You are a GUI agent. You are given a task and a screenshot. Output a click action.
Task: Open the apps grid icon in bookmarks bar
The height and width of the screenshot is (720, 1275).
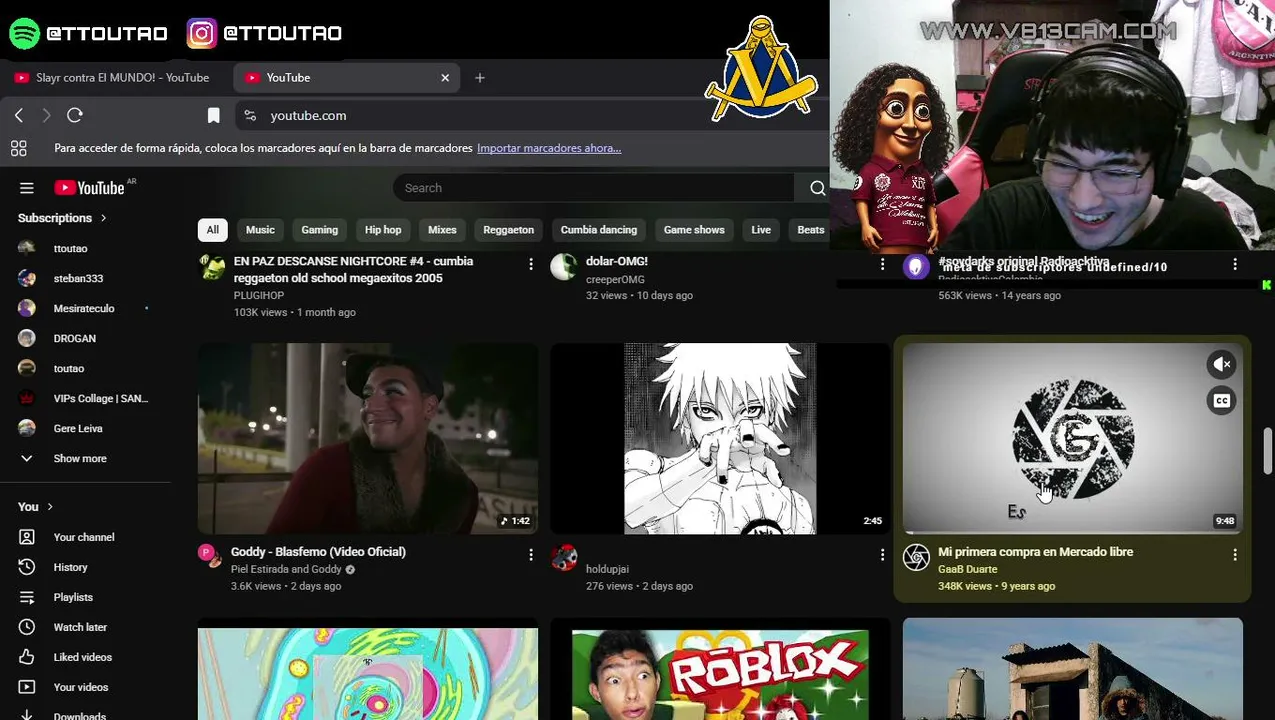coord(18,149)
